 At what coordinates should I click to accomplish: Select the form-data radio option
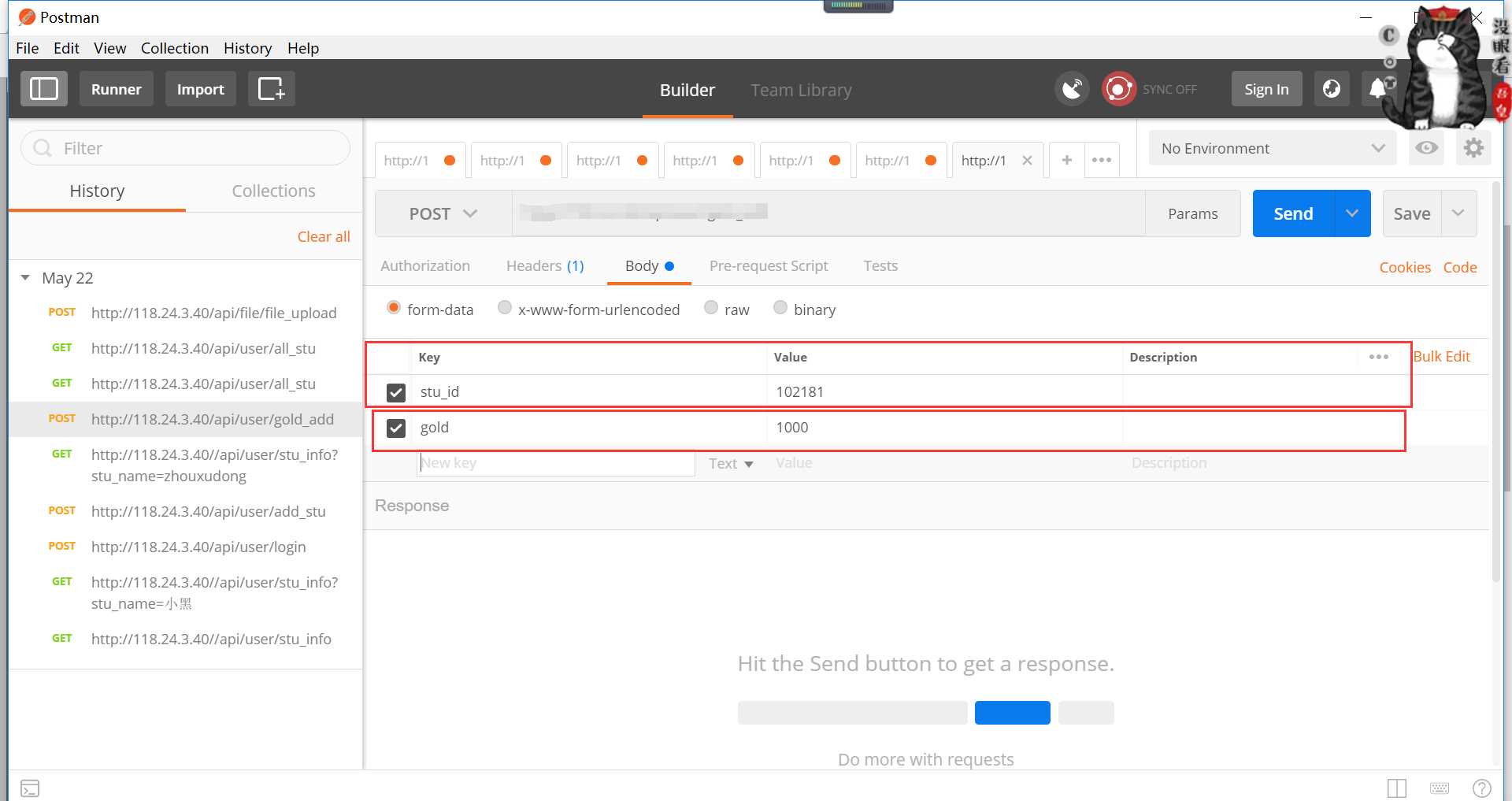pos(394,308)
